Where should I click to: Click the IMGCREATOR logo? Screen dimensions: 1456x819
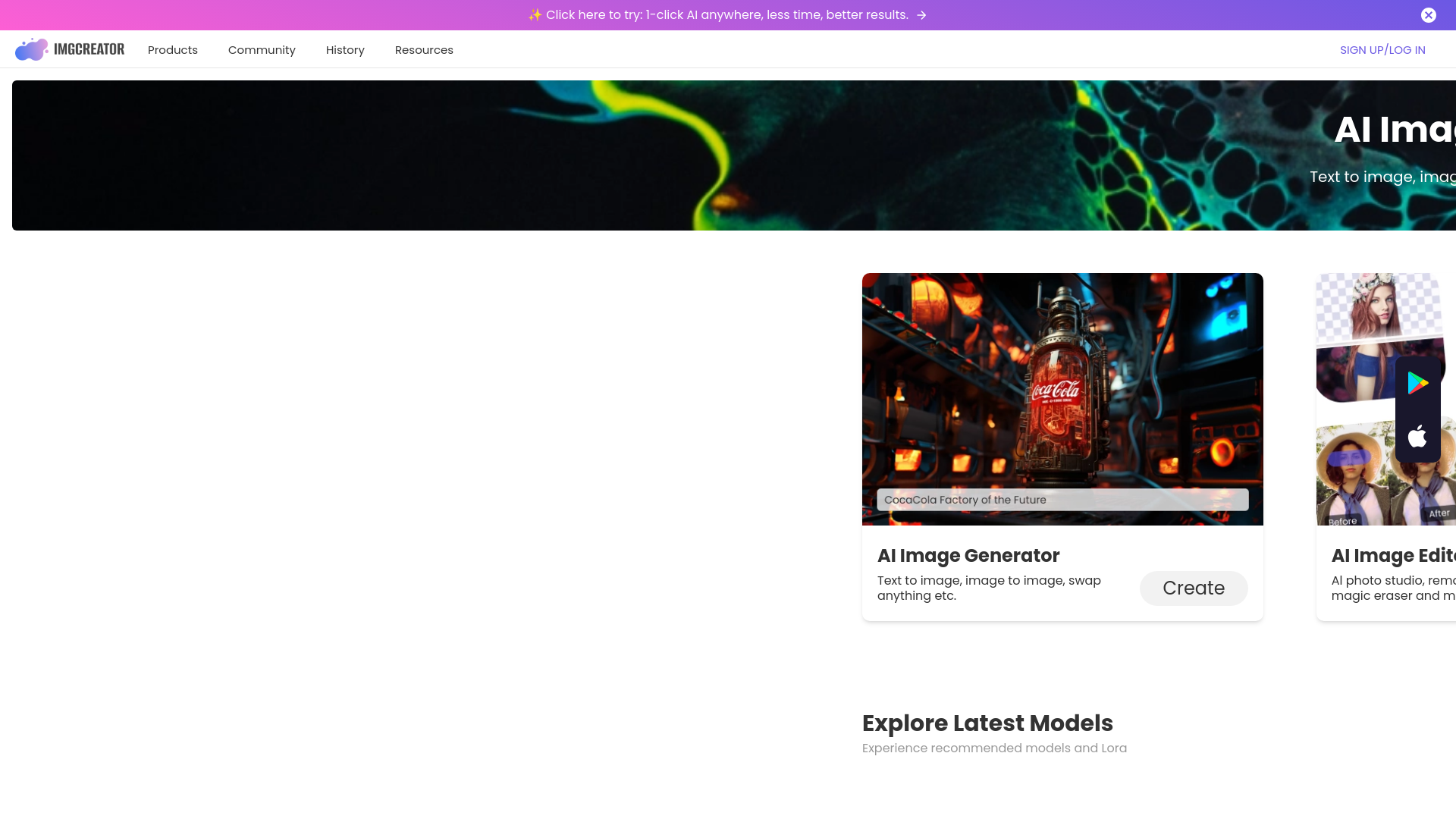(x=70, y=49)
